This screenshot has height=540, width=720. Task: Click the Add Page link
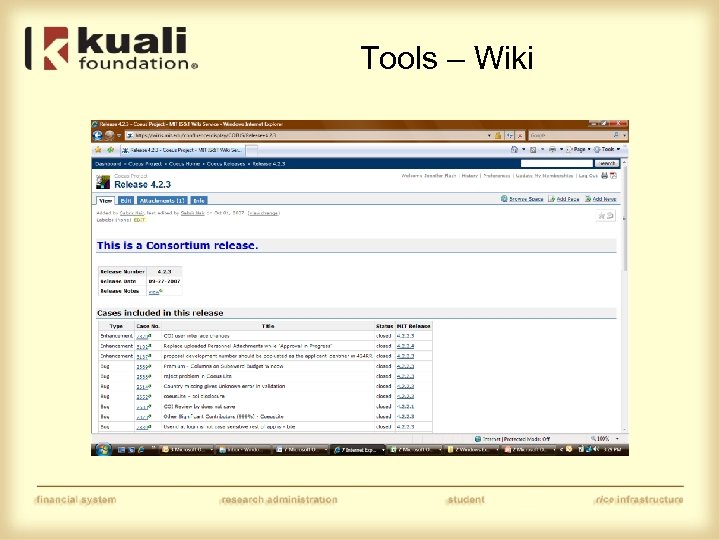tap(563, 199)
